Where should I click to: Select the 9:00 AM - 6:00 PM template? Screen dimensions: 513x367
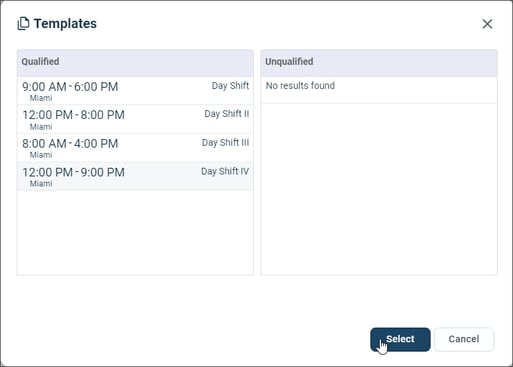135,91
